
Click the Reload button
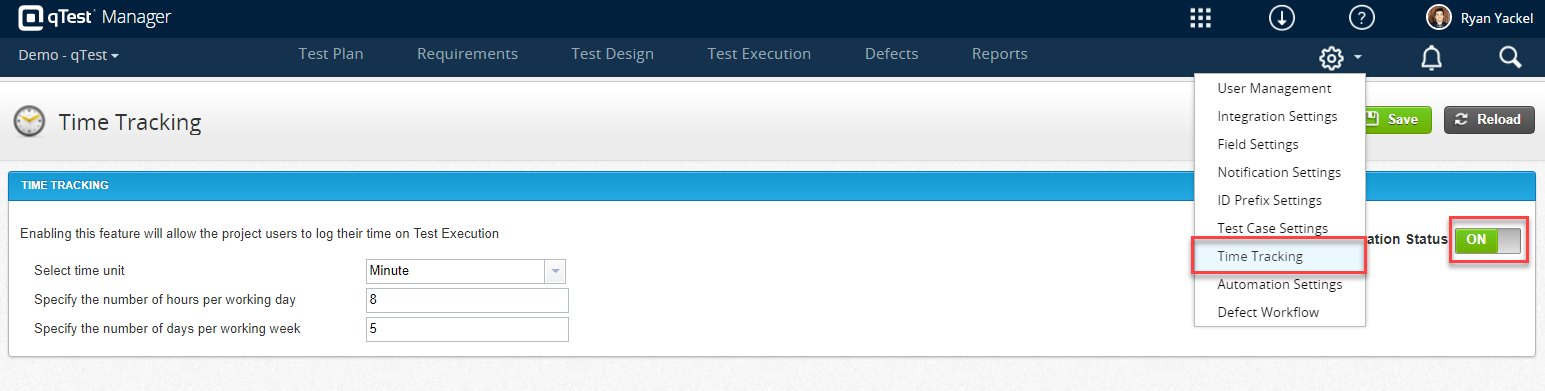coord(1489,119)
